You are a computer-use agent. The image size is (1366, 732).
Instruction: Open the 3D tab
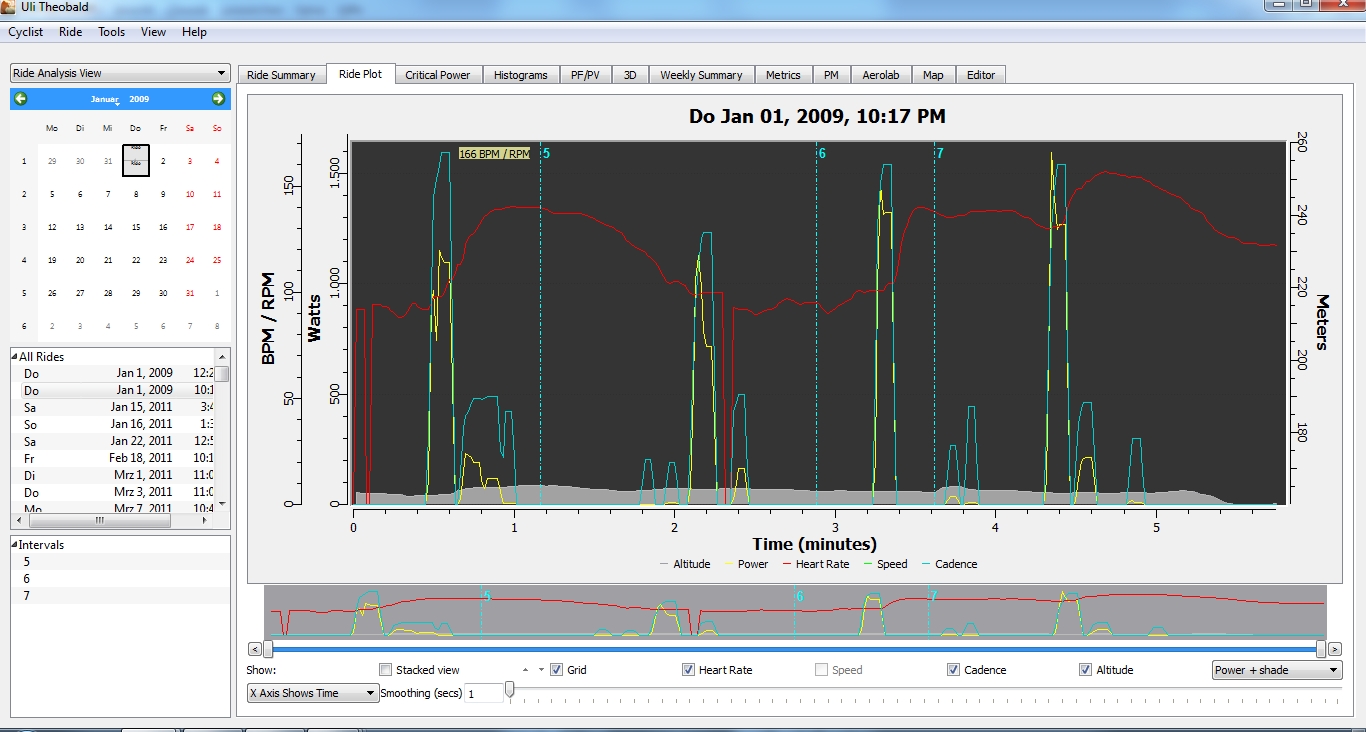[x=630, y=75]
